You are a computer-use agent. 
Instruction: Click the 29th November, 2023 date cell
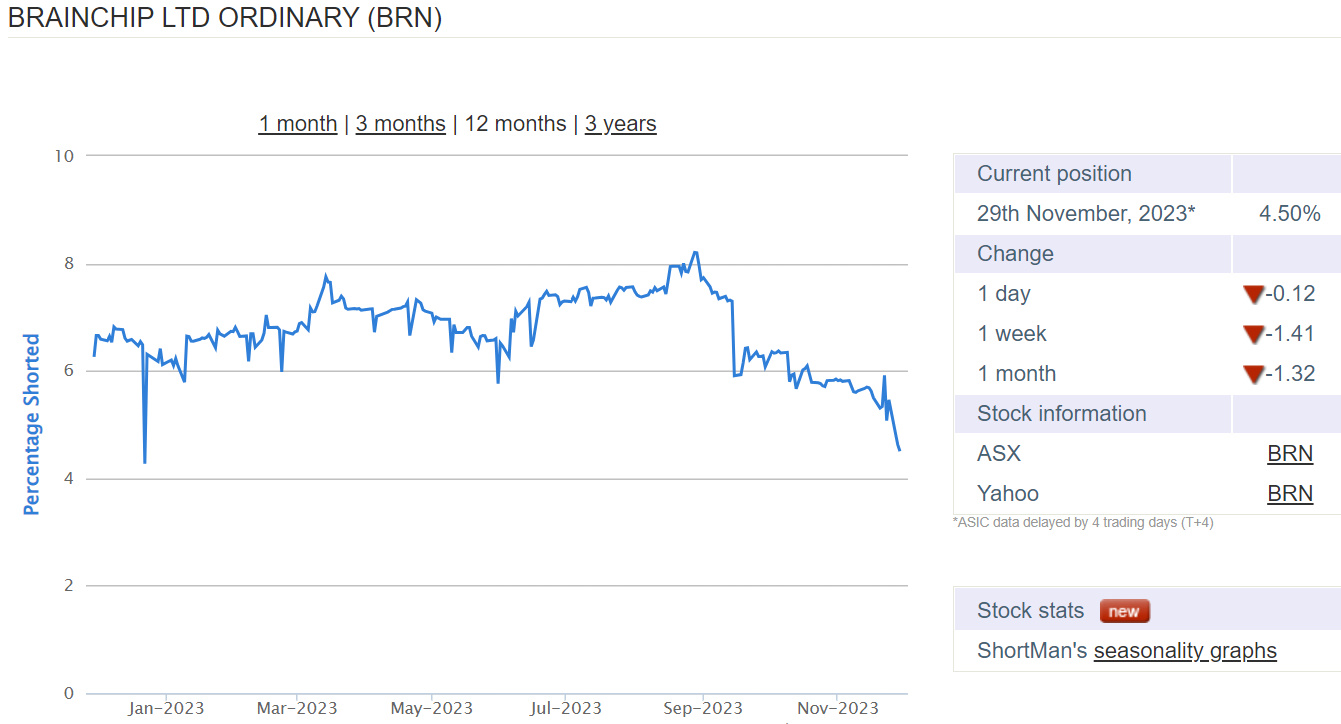tap(1086, 214)
